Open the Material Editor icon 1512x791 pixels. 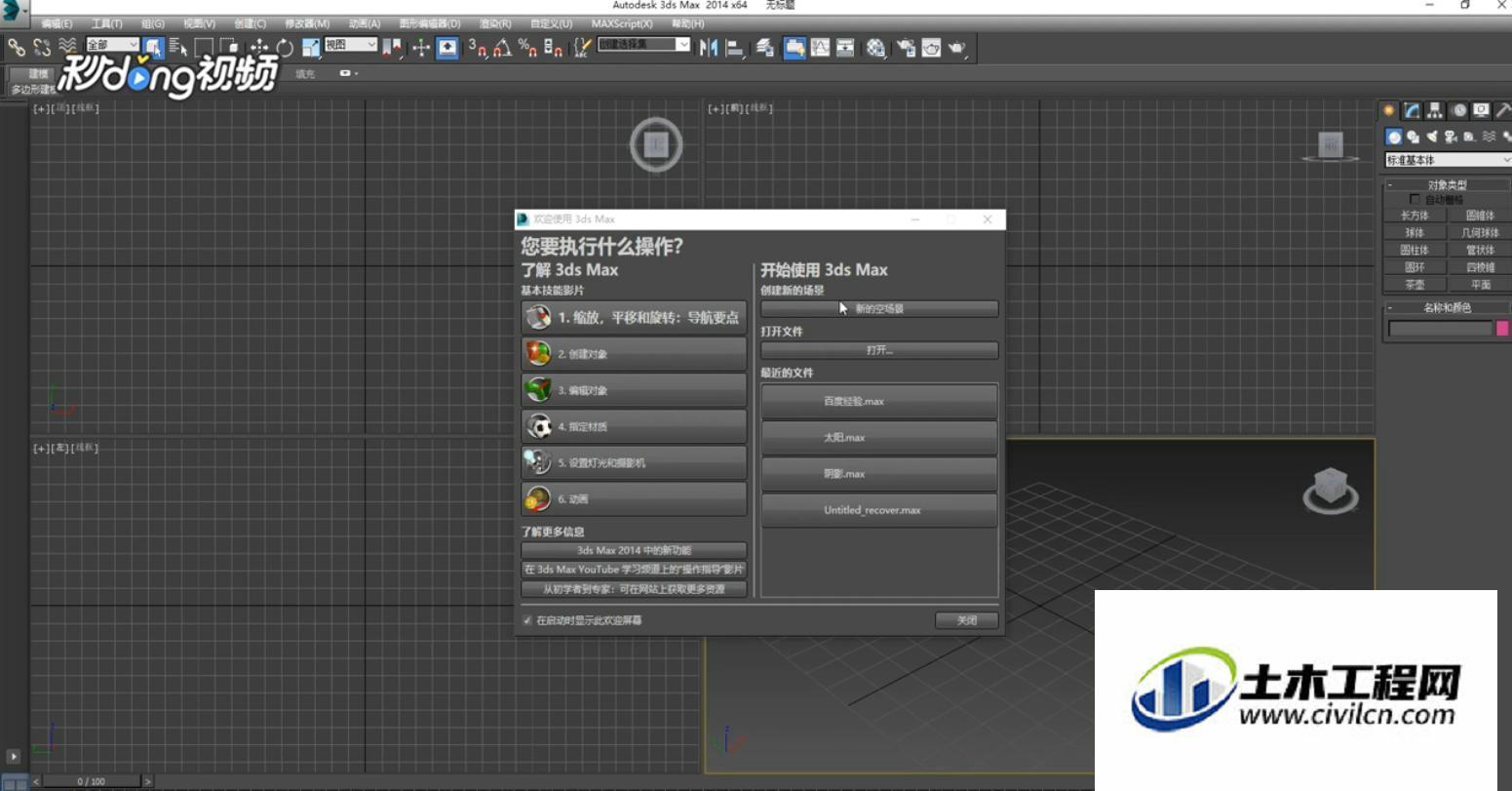pyautogui.click(x=875, y=47)
